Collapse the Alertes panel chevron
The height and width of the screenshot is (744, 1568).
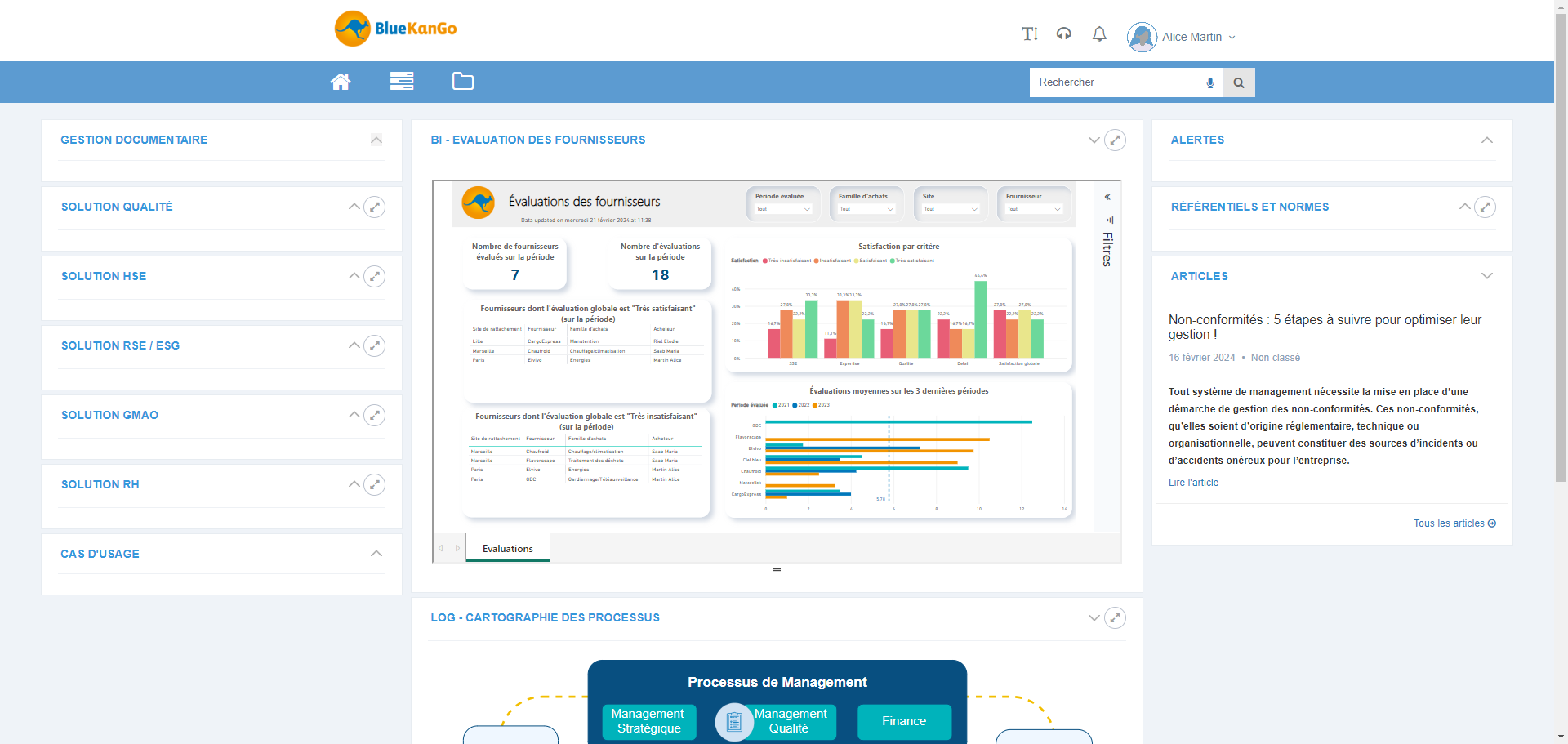click(x=1487, y=140)
